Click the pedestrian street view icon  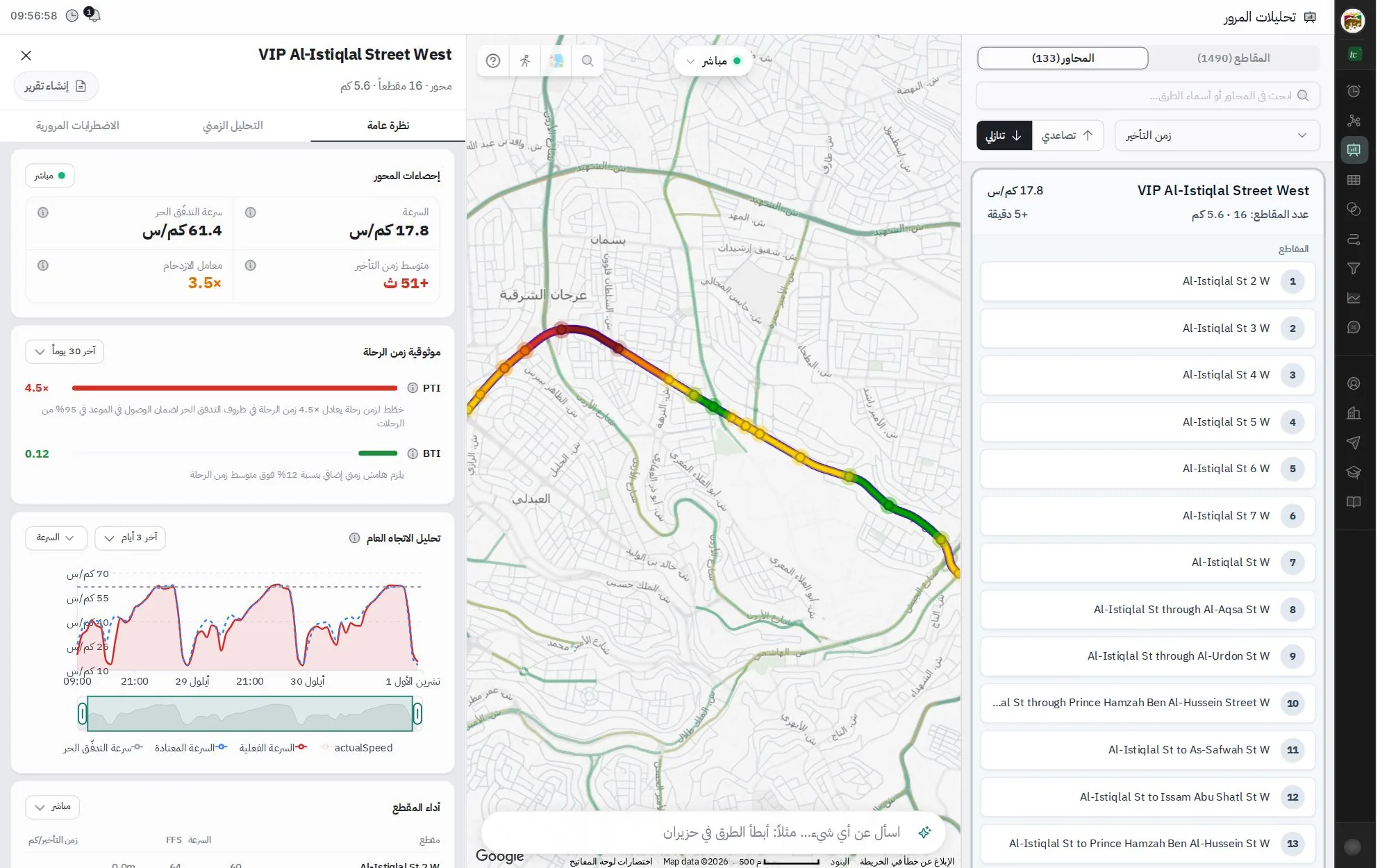(x=525, y=61)
